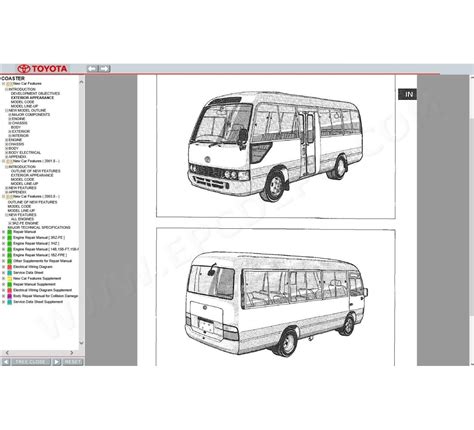Open MAJOR TECHNICAL SPECIFICATIONS topic
474x430 pixels.
click(39, 228)
